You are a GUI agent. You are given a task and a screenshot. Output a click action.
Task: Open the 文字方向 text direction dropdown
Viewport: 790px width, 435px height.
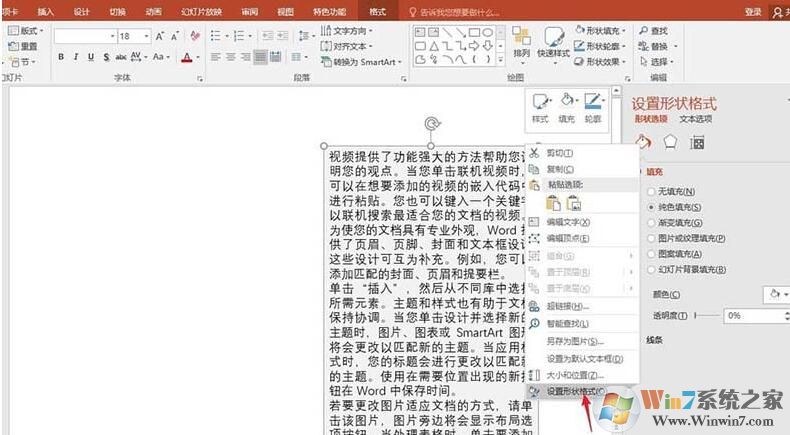(347, 31)
